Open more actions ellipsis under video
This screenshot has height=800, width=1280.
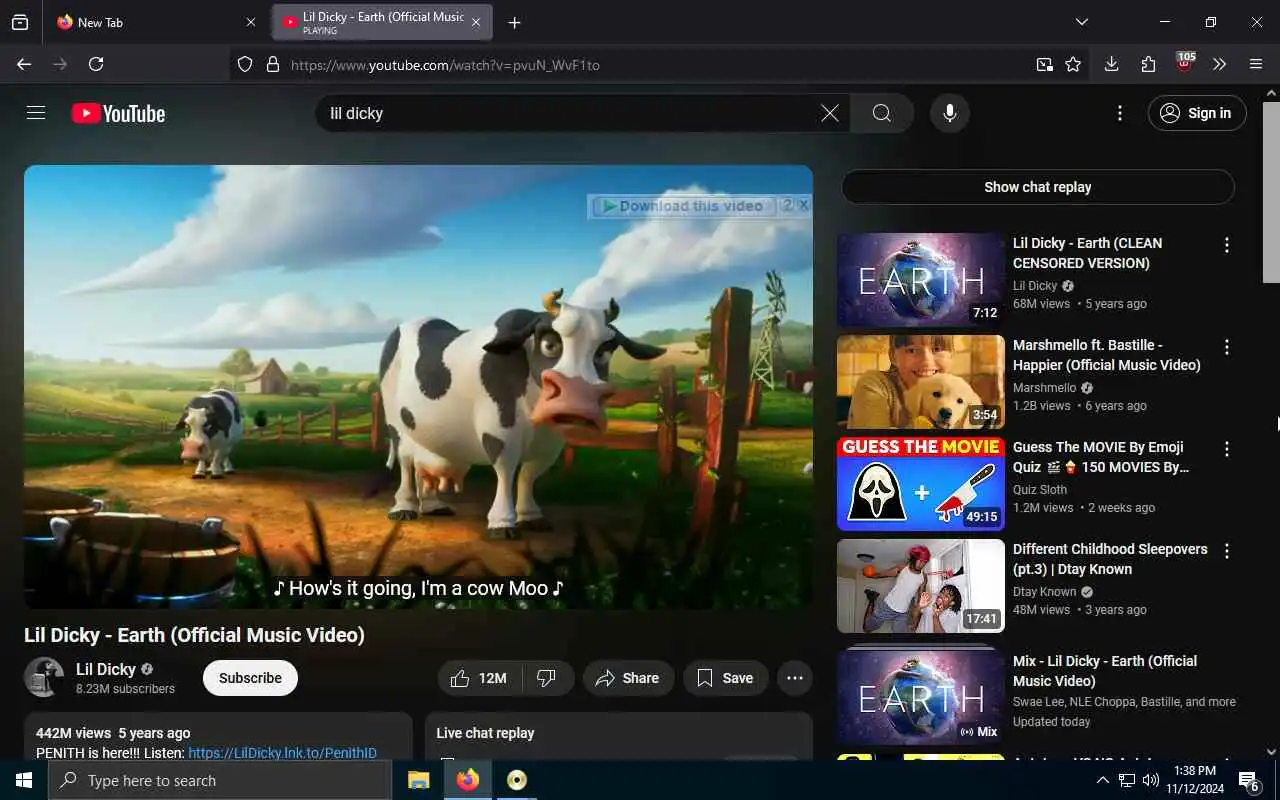[x=795, y=678]
